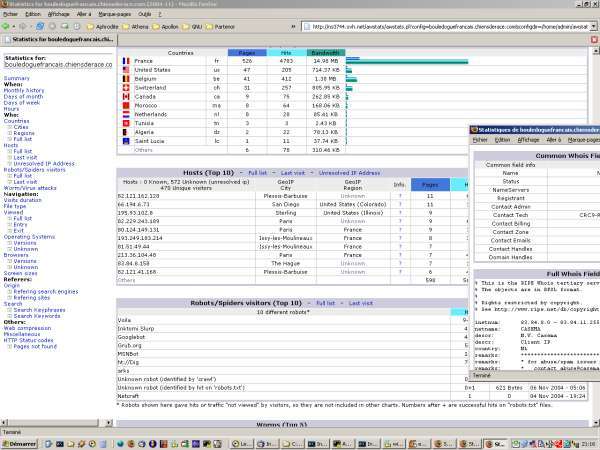Click Unresolved IP Address link in Hosts header

[349, 173]
